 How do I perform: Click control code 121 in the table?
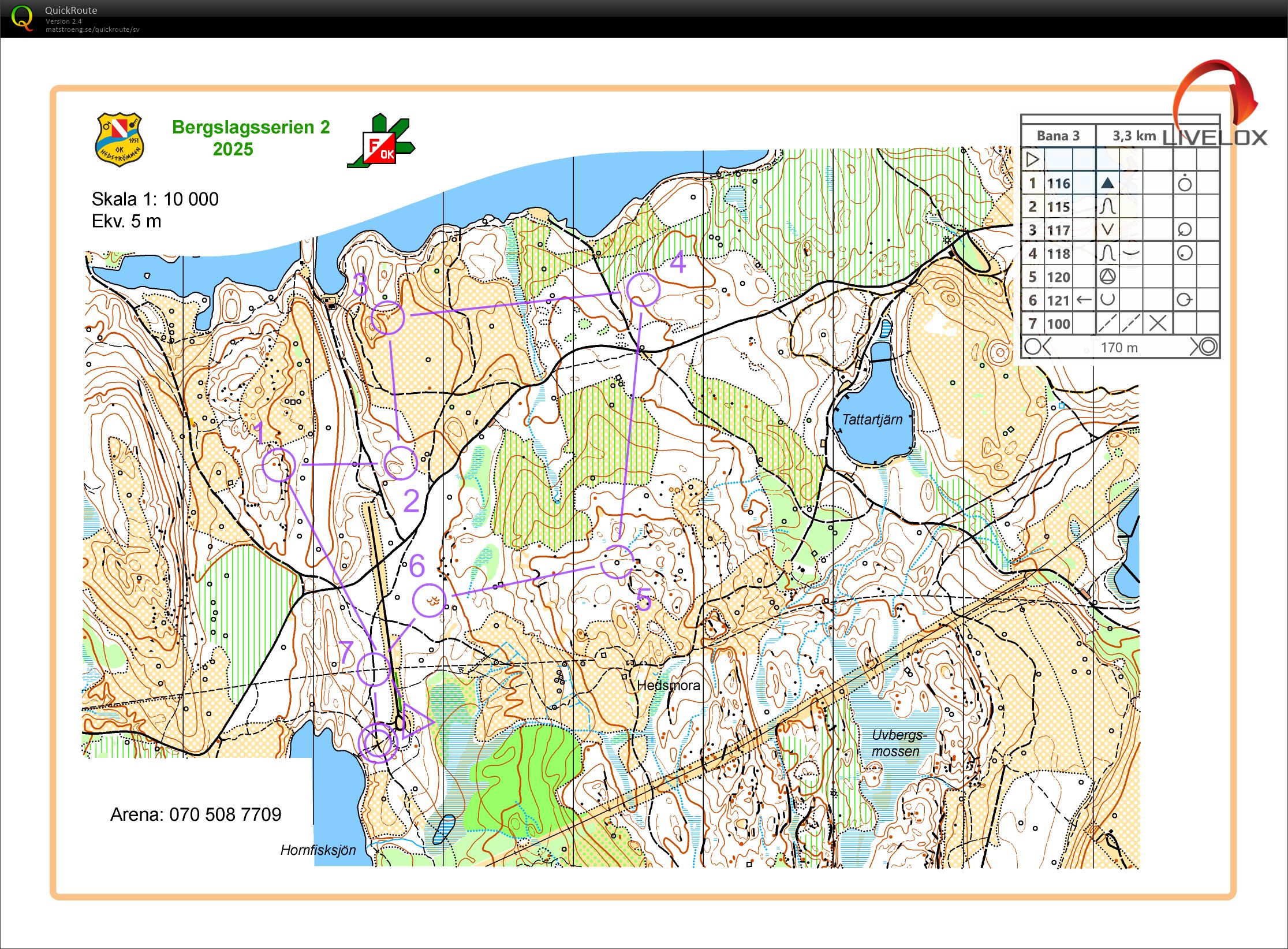[1059, 300]
